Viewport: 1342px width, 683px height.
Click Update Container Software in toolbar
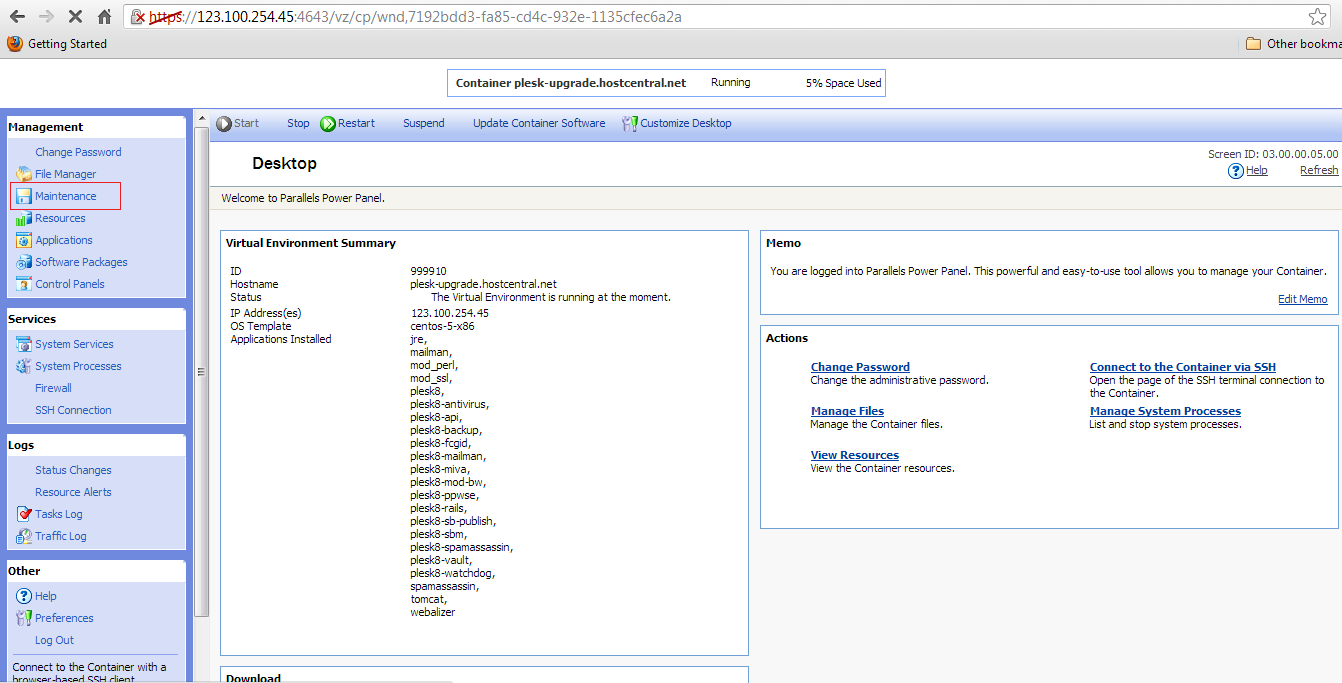539,124
